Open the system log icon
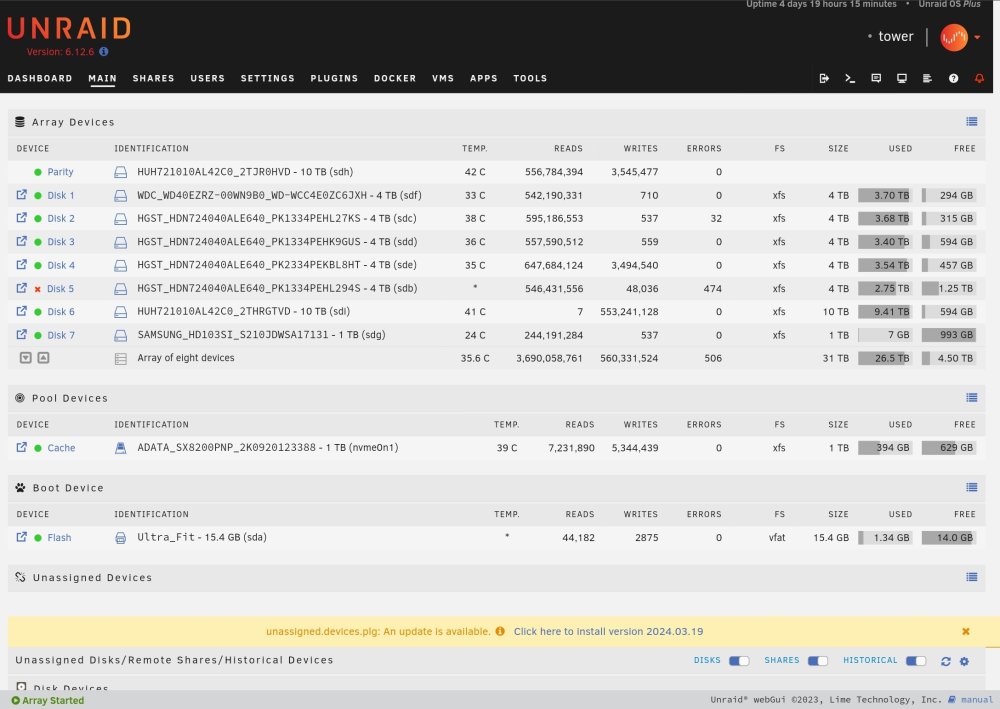This screenshot has width=1000, height=709. pyautogui.click(x=927, y=78)
